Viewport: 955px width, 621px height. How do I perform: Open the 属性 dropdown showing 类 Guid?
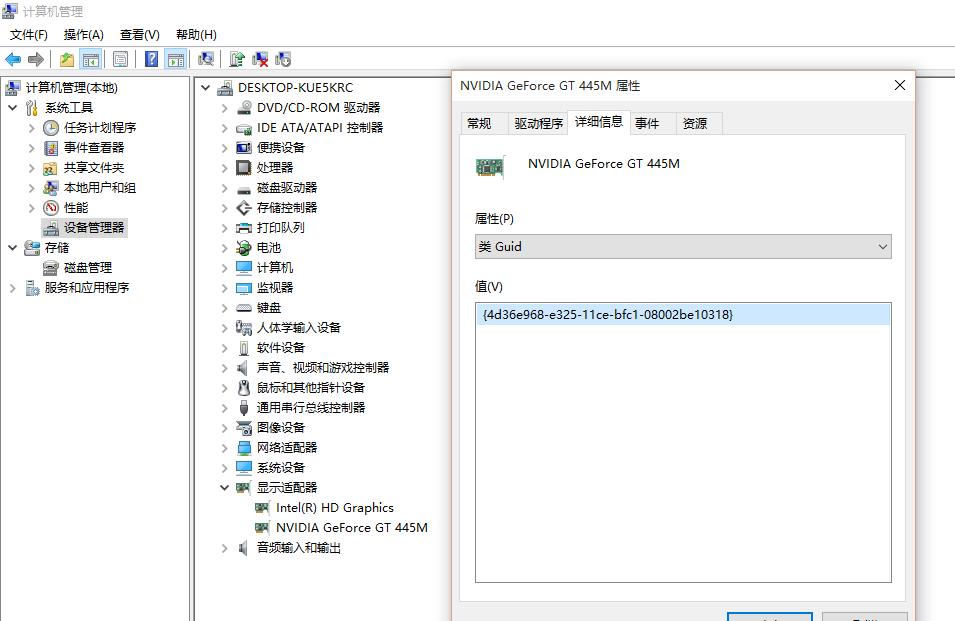[x=683, y=247]
